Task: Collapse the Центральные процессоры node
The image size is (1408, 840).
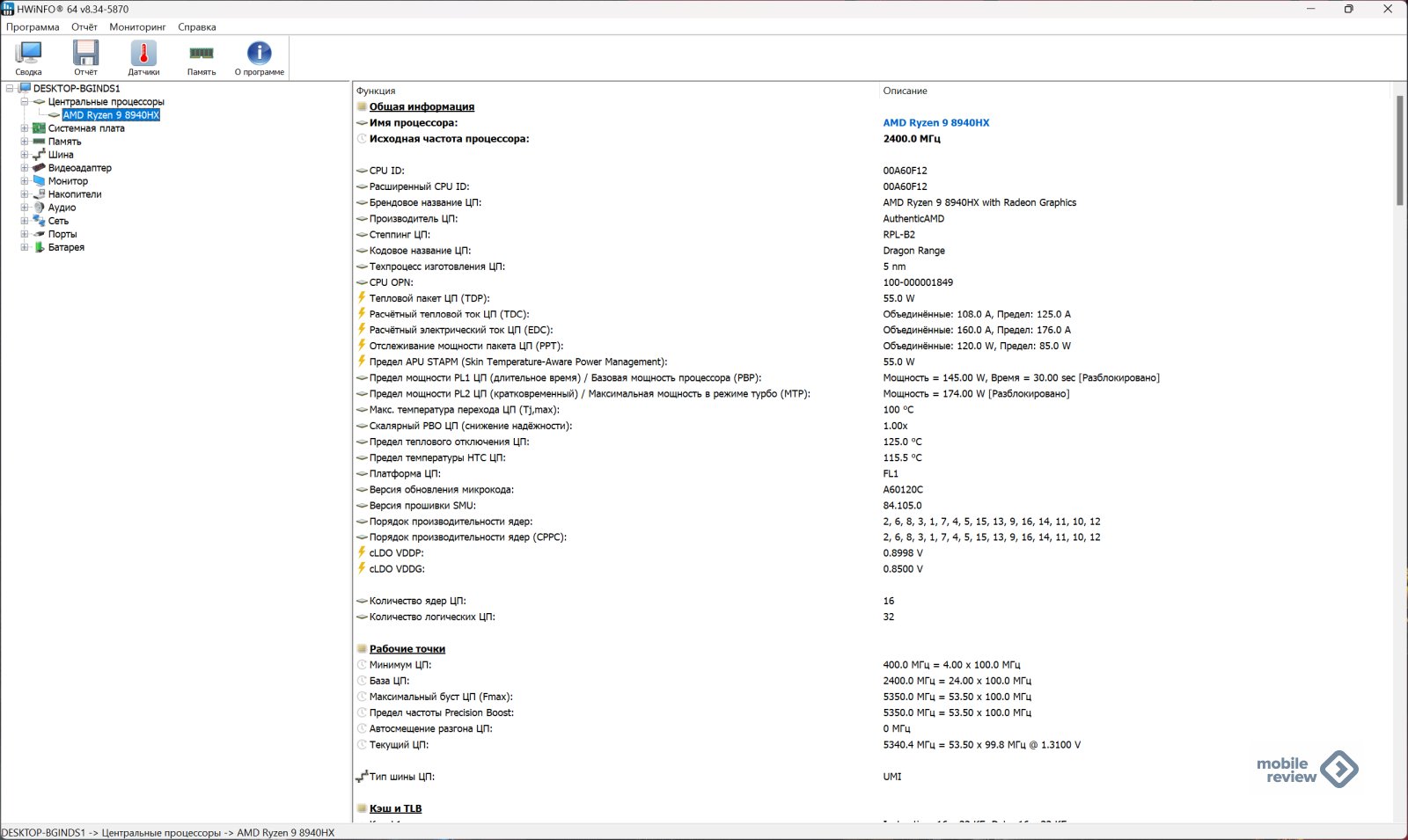Action: tap(25, 102)
